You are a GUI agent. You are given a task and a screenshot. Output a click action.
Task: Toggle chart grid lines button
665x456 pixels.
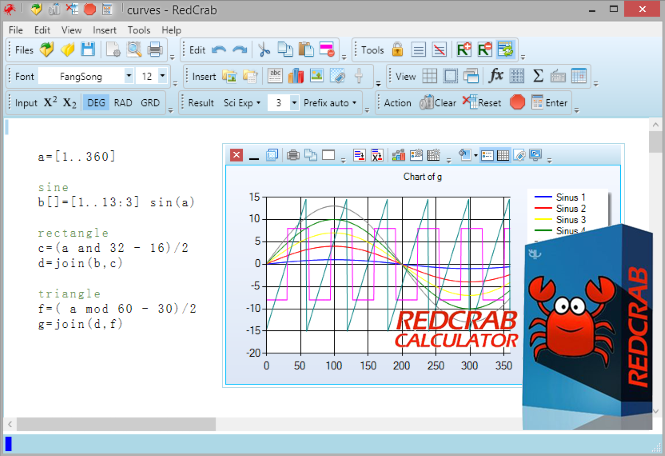tap(503, 155)
